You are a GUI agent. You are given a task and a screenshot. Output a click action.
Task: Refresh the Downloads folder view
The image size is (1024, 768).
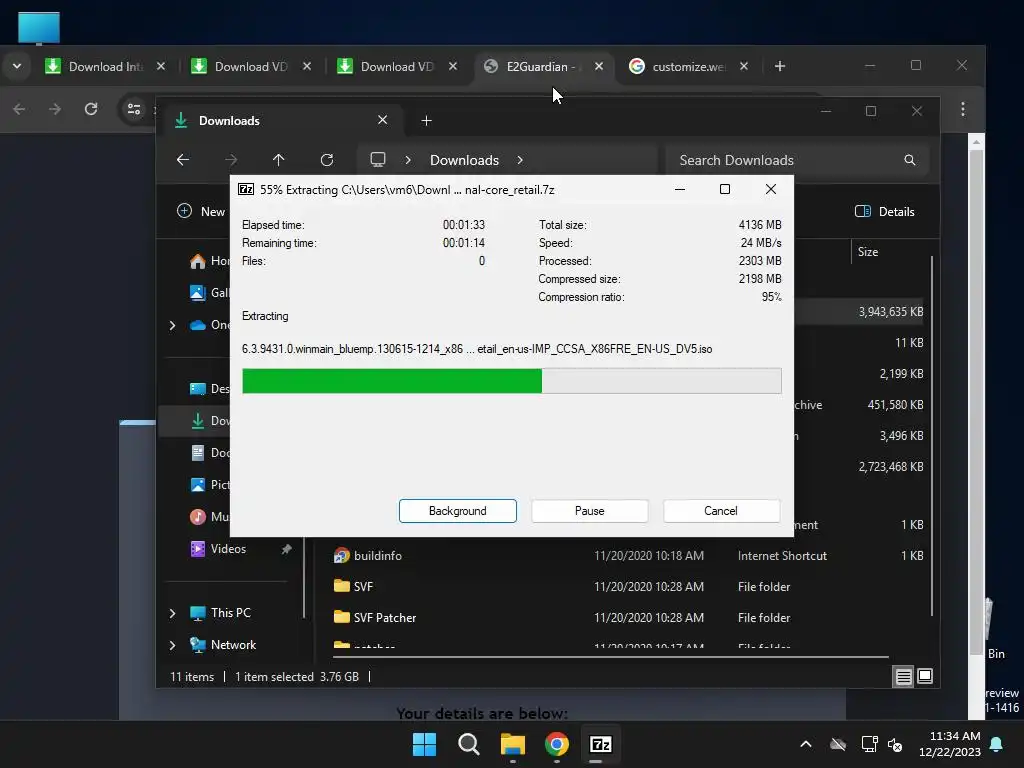click(327, 160)
